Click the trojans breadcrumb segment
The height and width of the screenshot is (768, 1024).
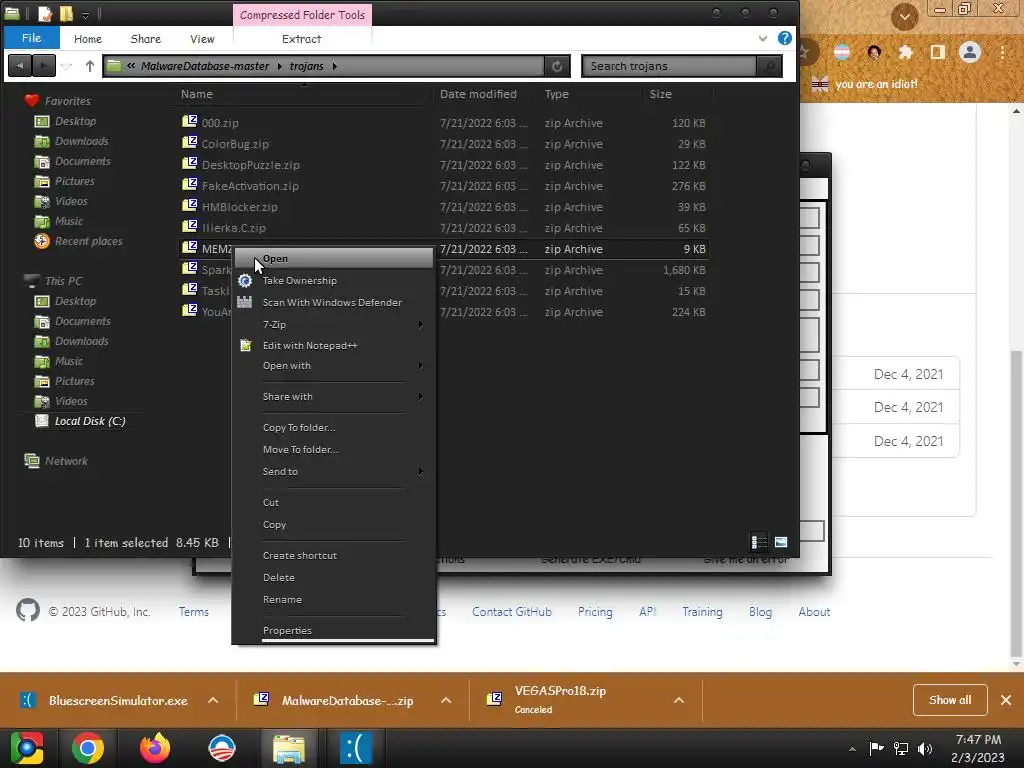click(307, 66)
